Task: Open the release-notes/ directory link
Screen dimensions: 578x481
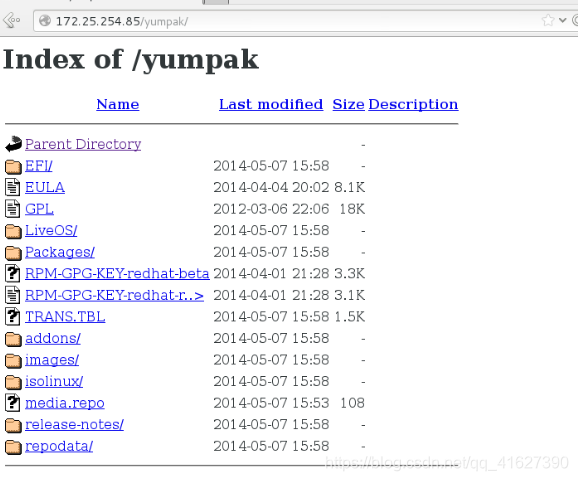Action: click(x=74, y=425)
